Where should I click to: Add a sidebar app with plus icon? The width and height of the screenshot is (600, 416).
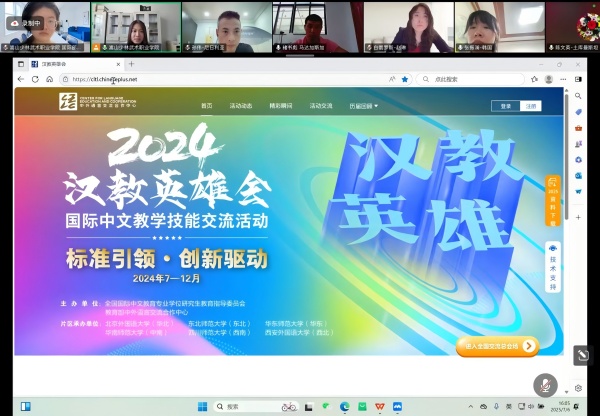(578, 217)
